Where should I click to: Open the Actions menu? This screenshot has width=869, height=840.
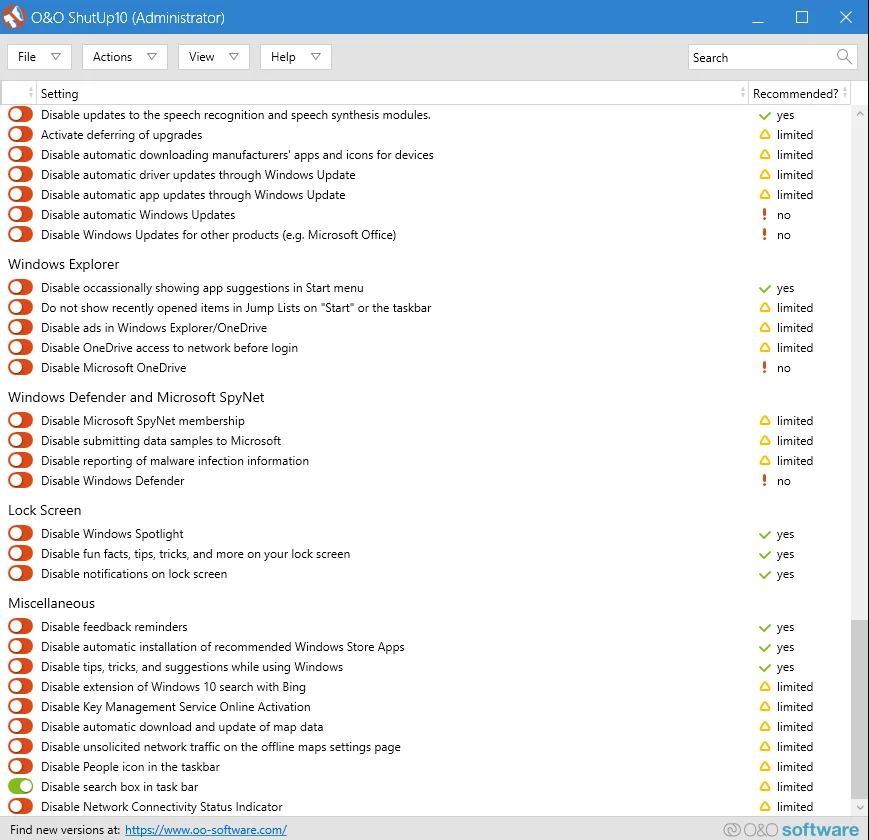click(x=125, y=57)
